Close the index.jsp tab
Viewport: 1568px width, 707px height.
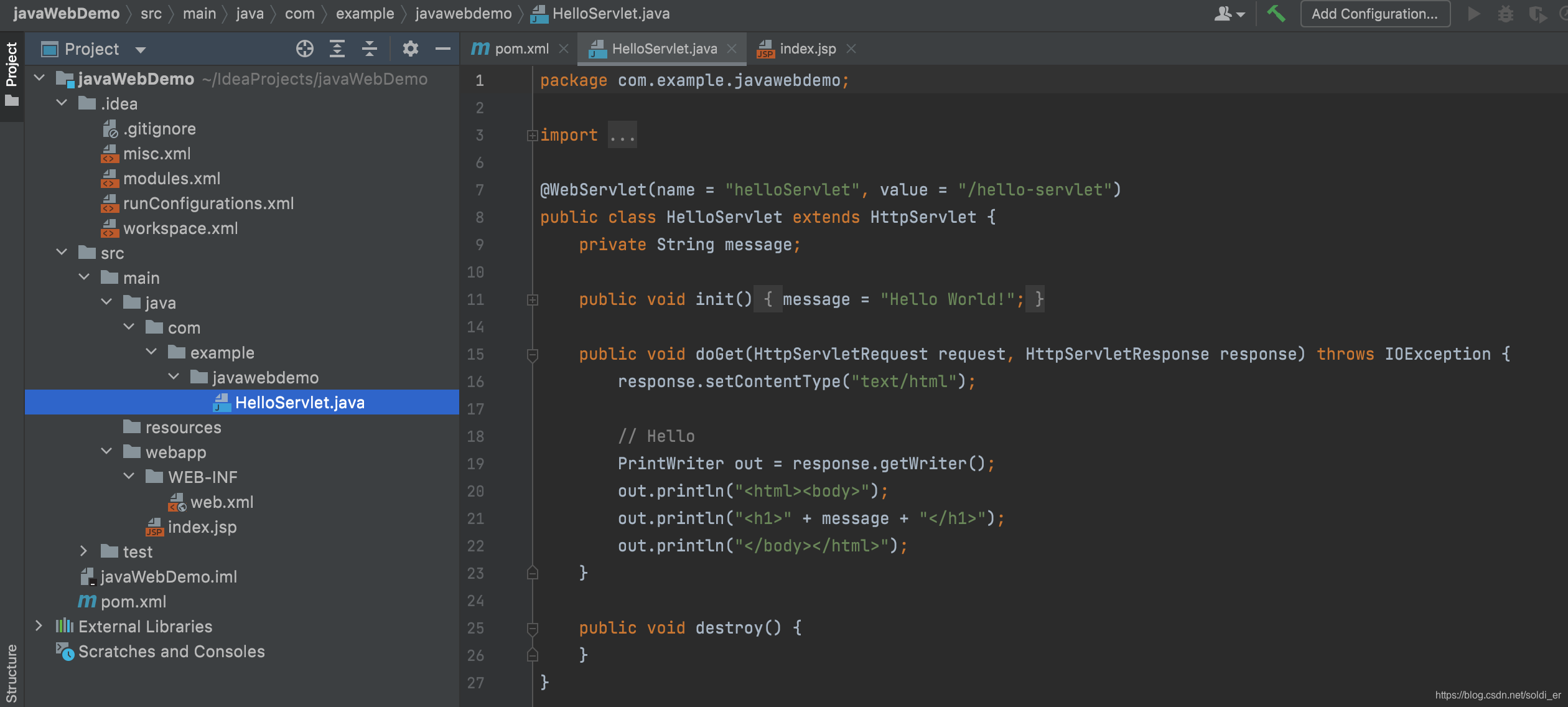click(851, 49)
